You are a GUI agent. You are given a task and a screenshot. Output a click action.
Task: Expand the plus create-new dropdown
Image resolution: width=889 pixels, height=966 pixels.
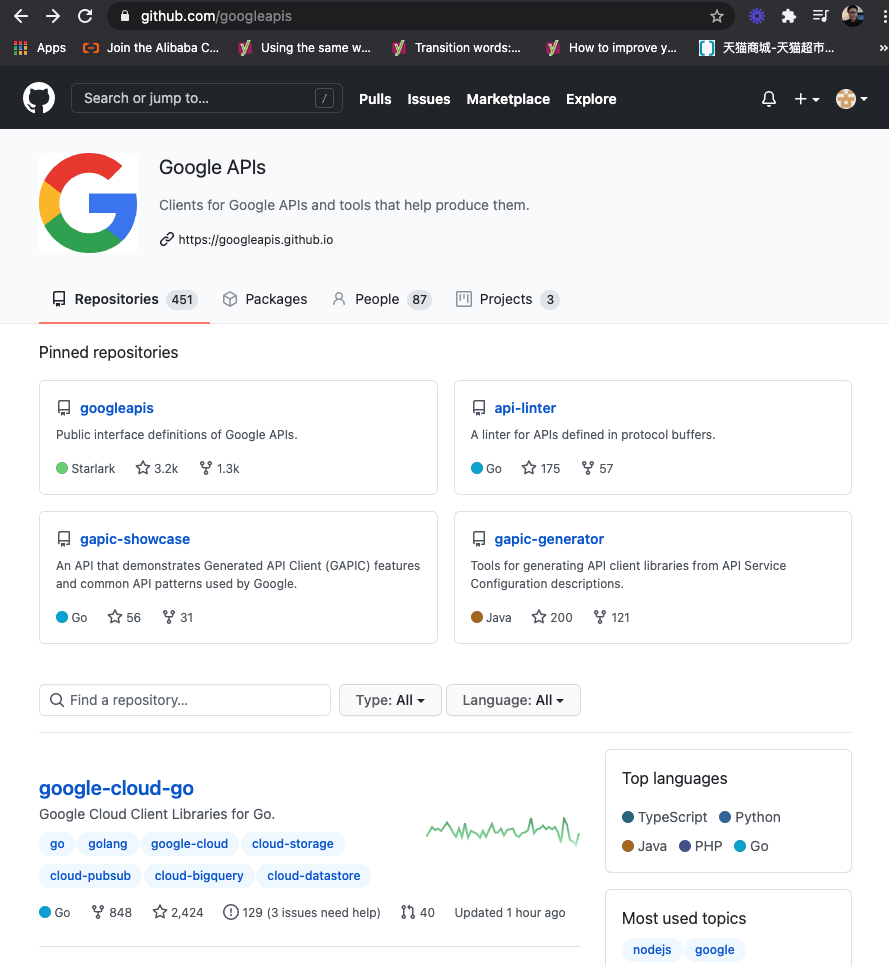(806, 99)
